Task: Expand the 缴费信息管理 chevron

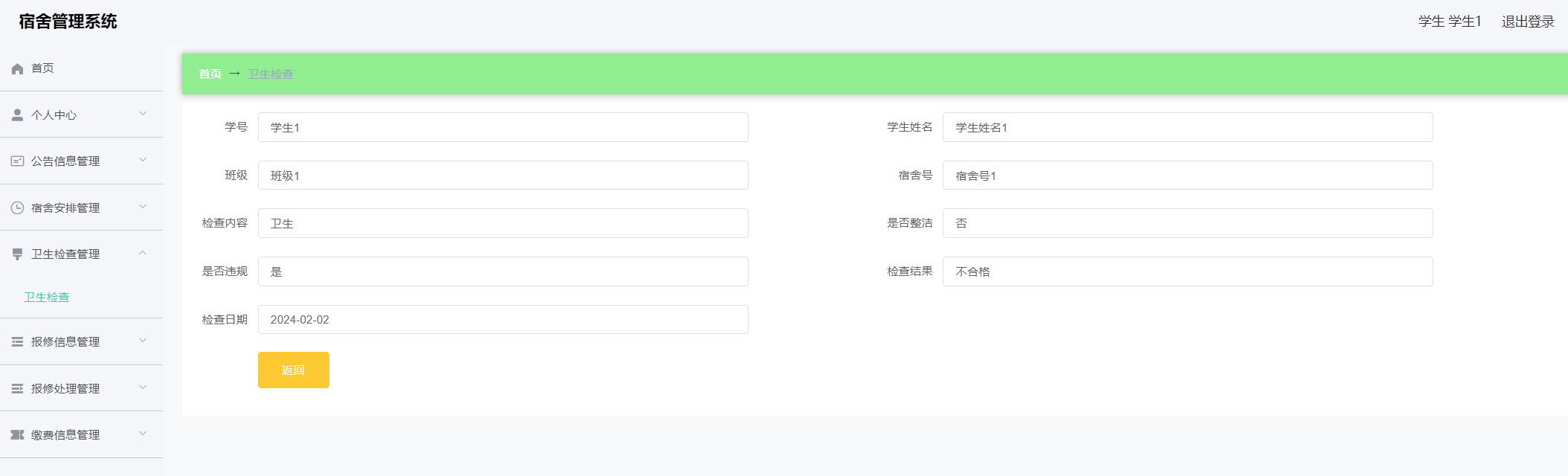Action: [x=143, y=434]
